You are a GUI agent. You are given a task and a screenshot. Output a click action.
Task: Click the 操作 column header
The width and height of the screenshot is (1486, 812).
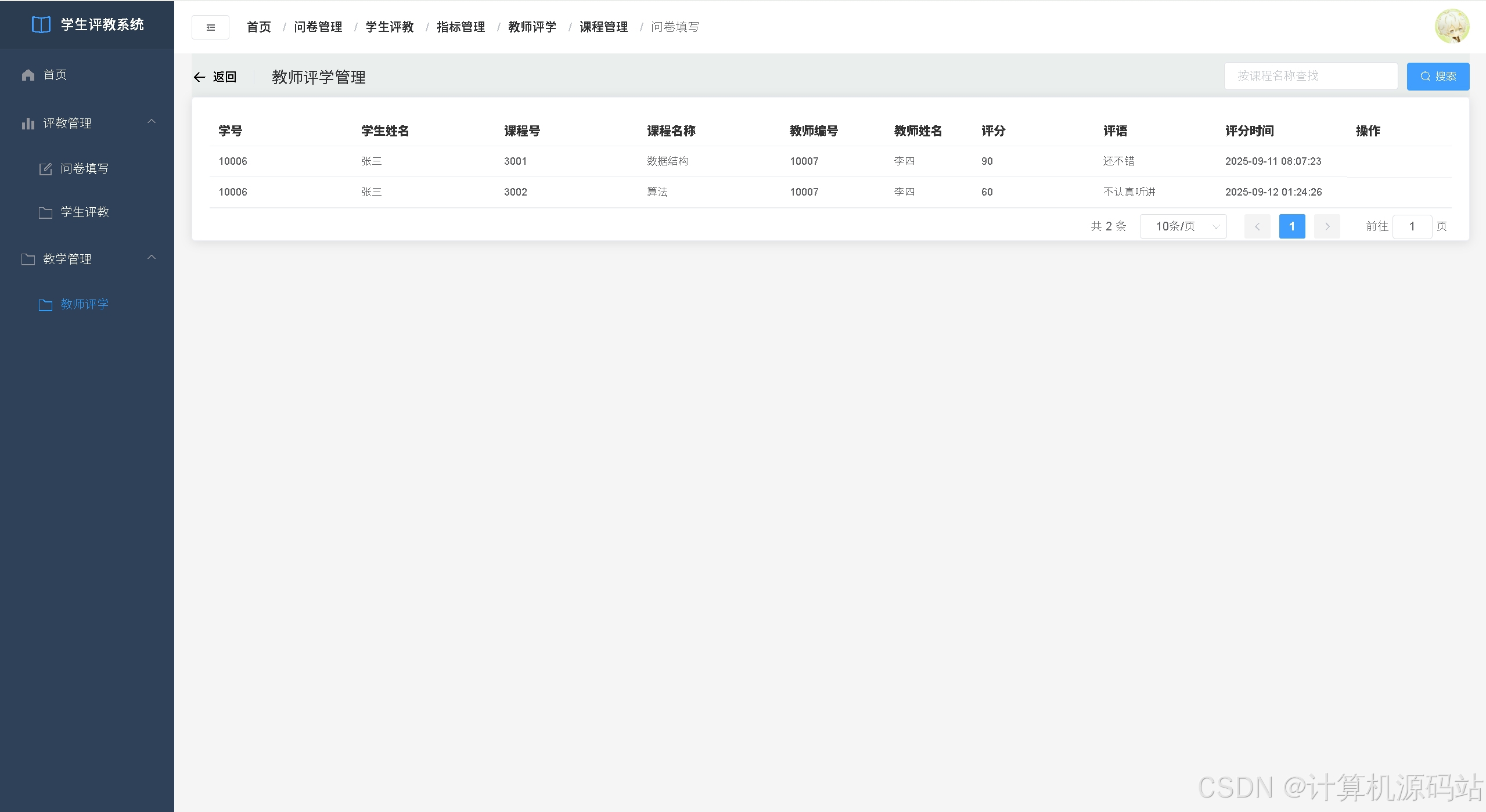point(1368,131)
